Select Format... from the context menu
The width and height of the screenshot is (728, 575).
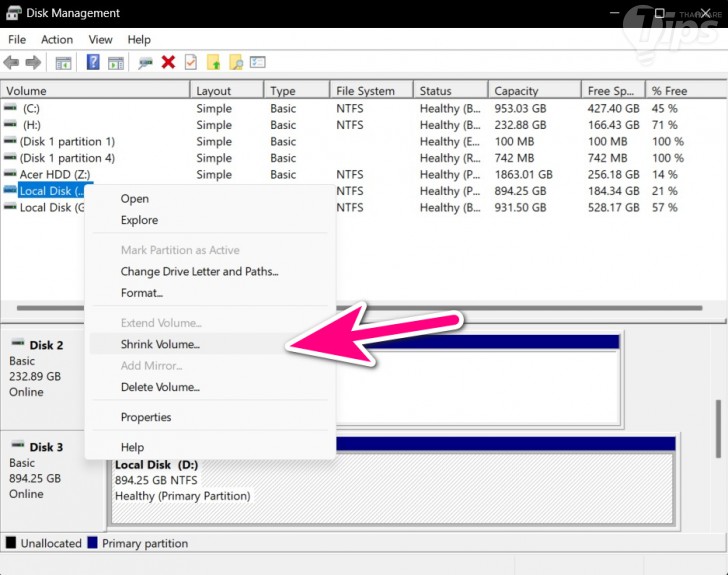(x=210, y=293)
